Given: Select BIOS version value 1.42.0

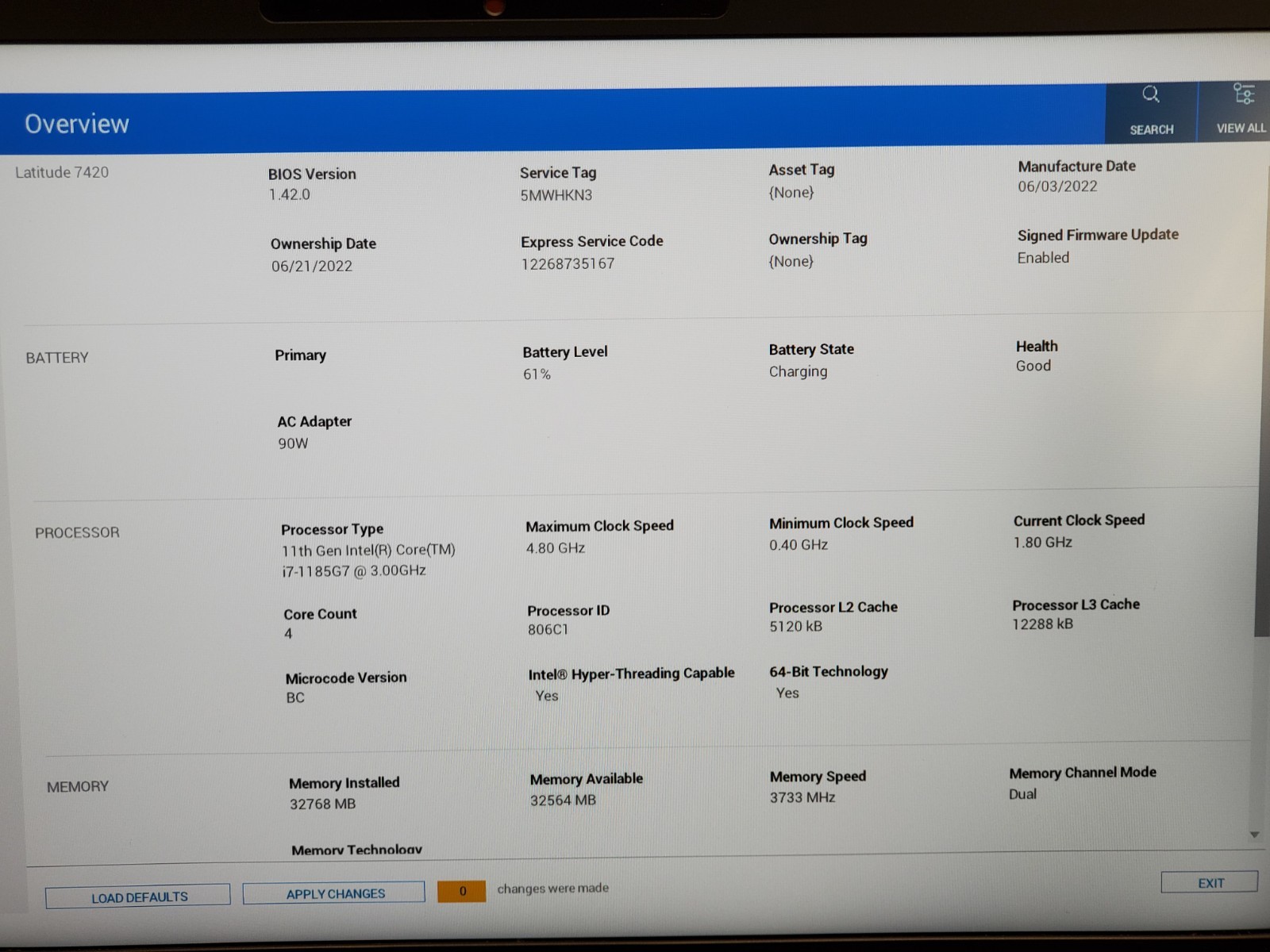Looking at the screenshot, I should click(x=290, y=194).
